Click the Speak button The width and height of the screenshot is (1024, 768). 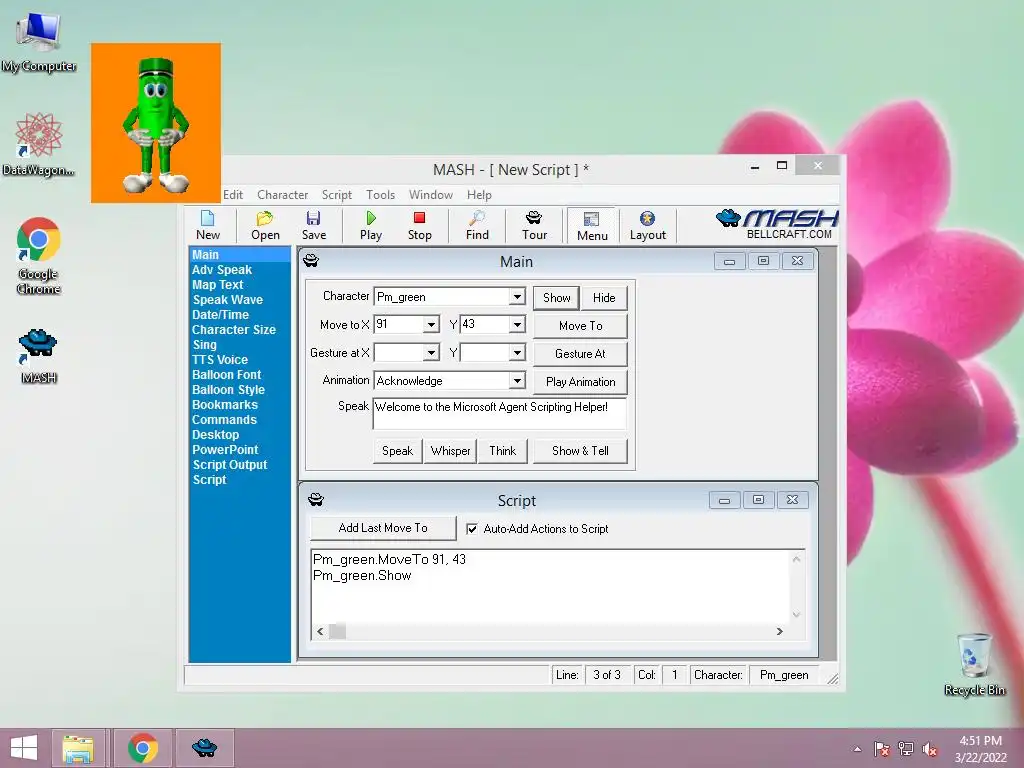click(x=397, y=451)
